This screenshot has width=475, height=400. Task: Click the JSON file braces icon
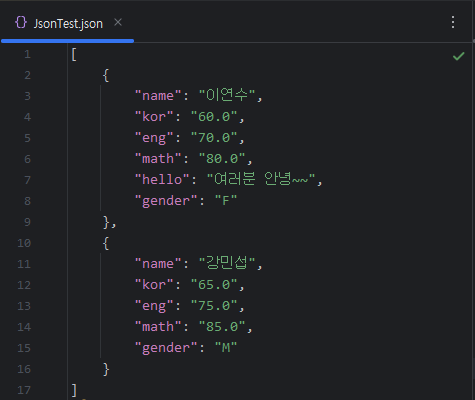coord(21,23)
